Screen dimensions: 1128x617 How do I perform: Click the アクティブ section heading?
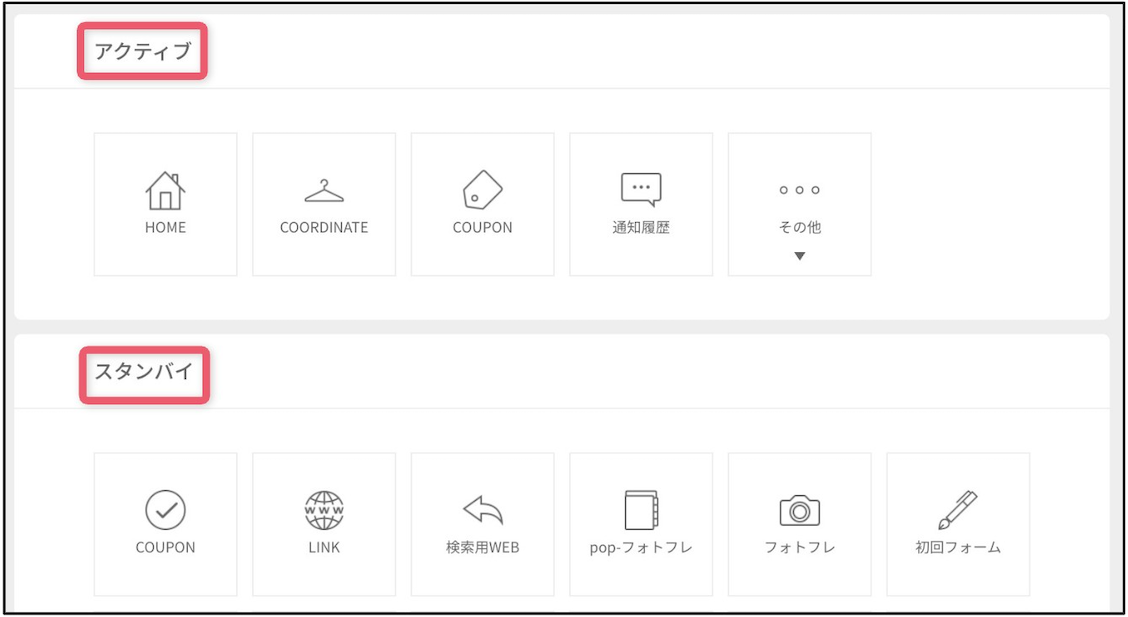click(x=142, y=51)
